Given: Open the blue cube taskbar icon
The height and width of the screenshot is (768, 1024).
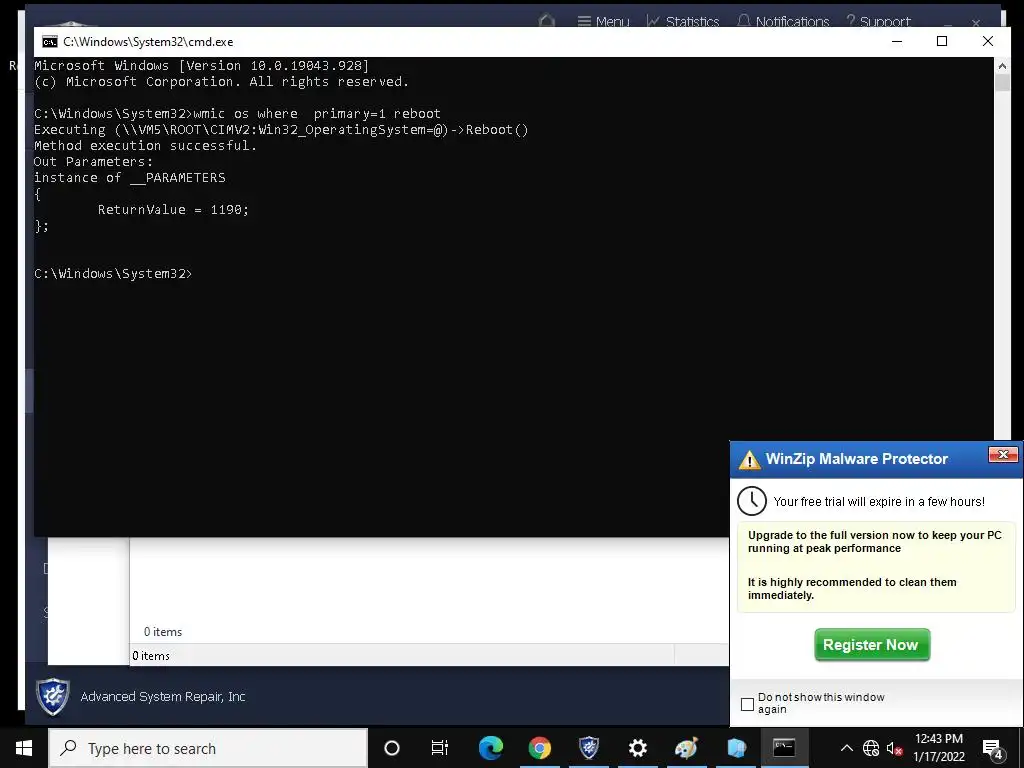Looking at the screenshot, I should pyautogui.click(x=736, y=748).
